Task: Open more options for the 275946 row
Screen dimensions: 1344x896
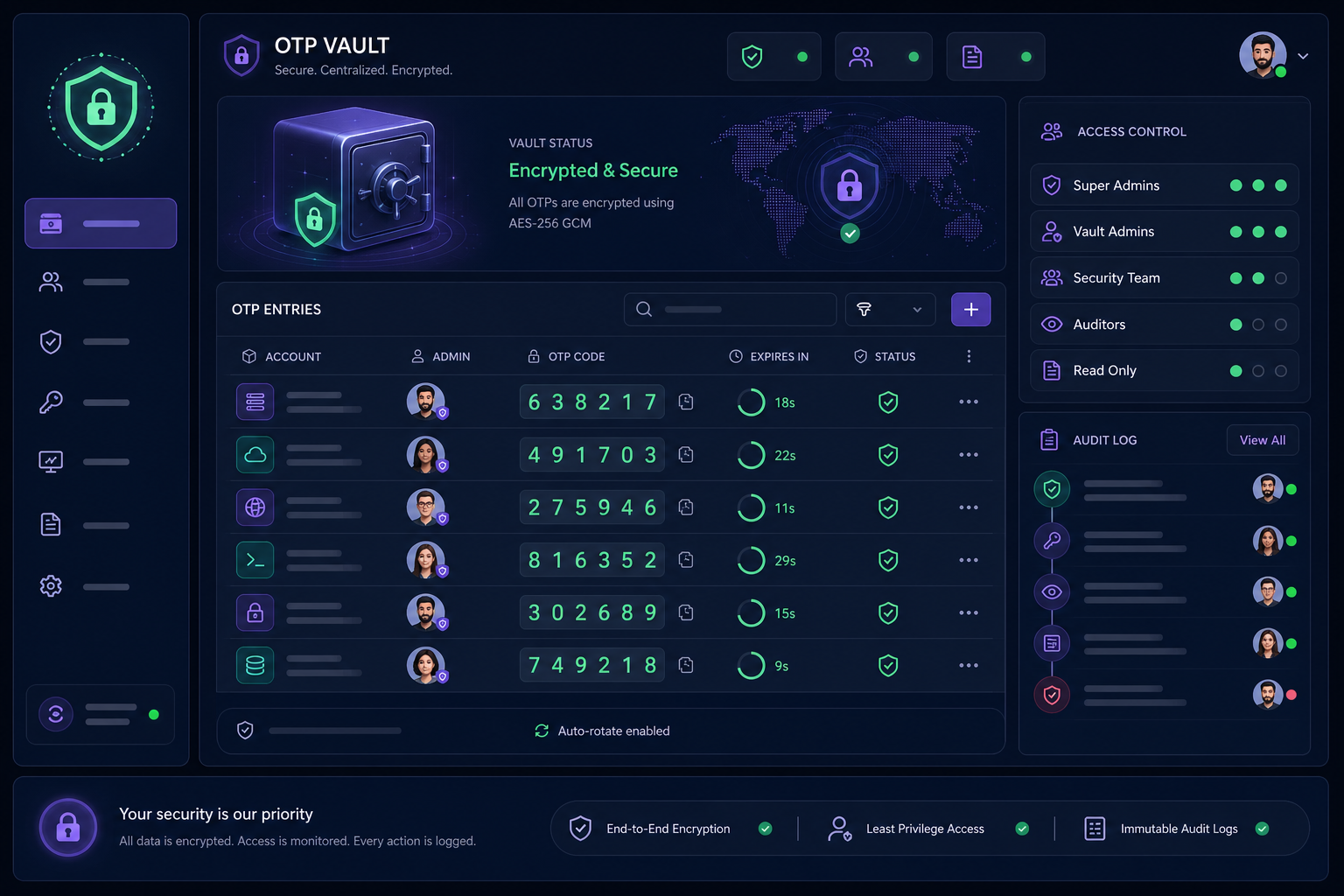Action: point(969,507)
